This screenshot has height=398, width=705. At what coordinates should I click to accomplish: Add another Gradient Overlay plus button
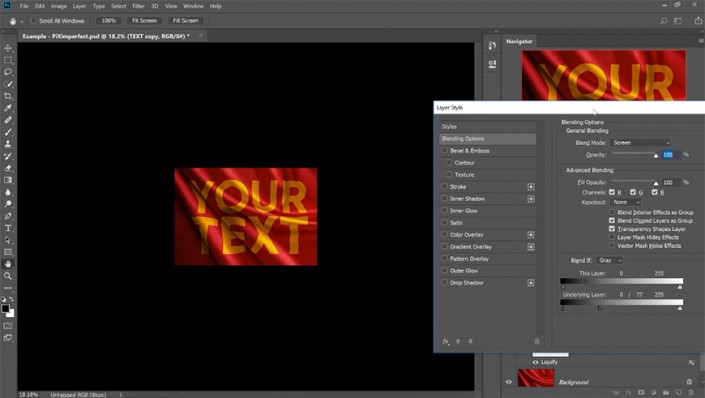pyautogui.click(x=531, y=247)
